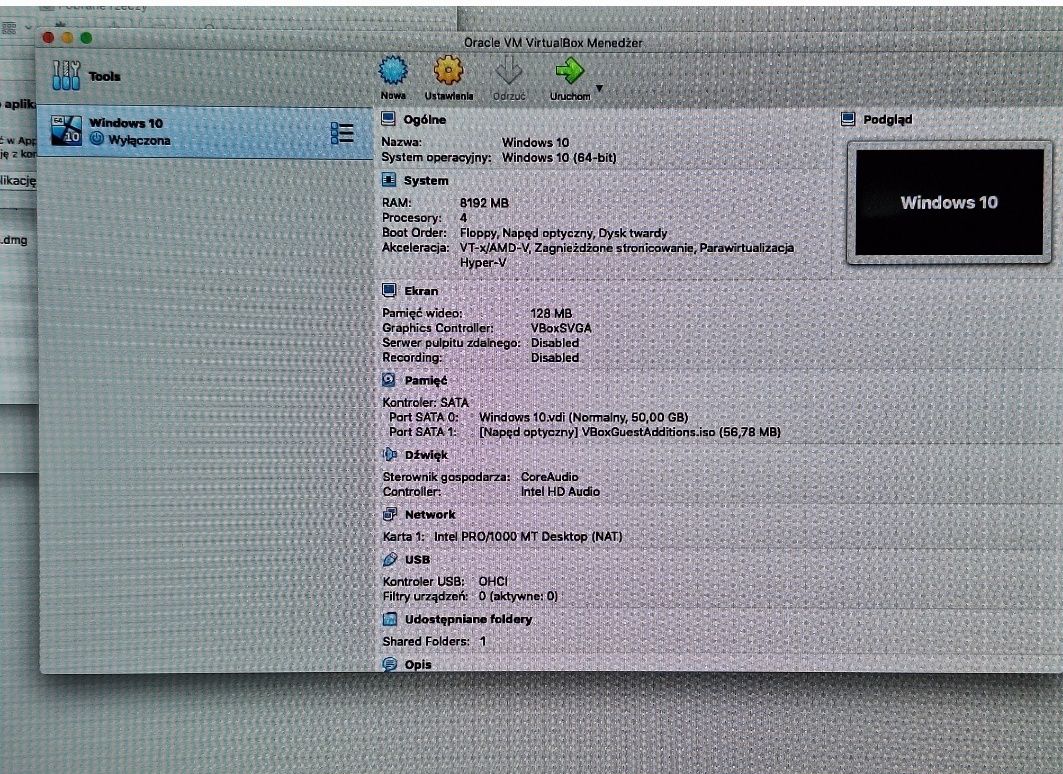Click the Podgląd preview monitor icon
This screenshot has width=1063, height=774.
[847, 119]
